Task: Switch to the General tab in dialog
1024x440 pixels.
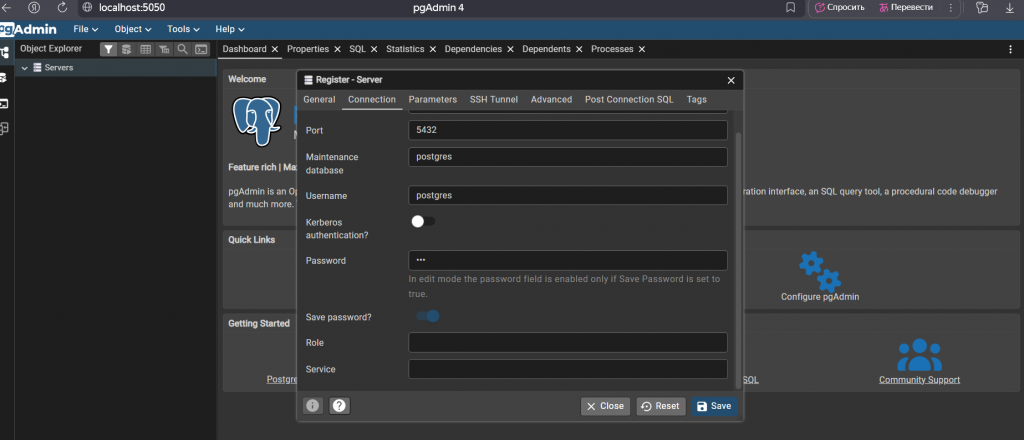Action: pyautogui.click(x=319, y=99)
